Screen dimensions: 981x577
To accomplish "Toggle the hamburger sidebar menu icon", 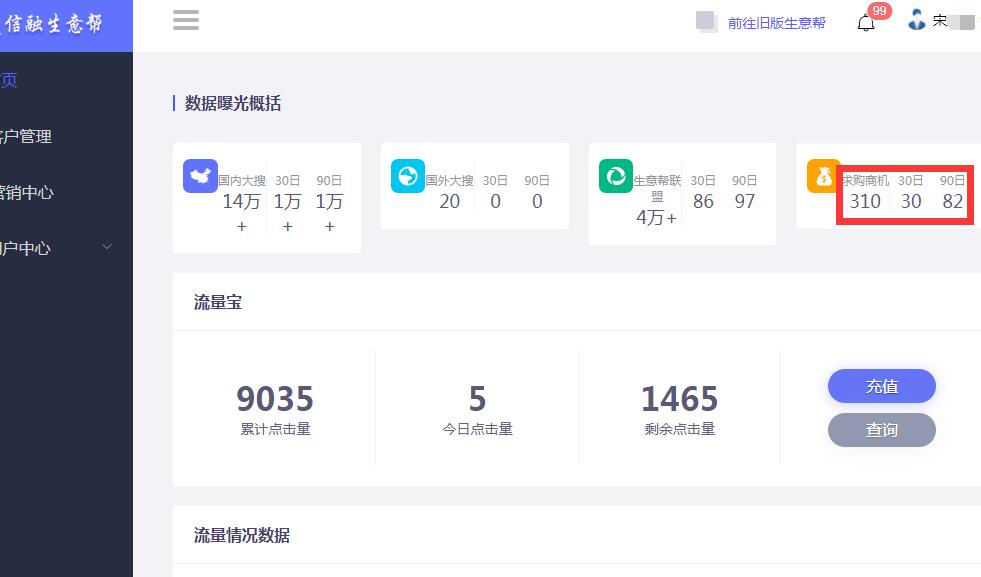I will pos(186,21).
